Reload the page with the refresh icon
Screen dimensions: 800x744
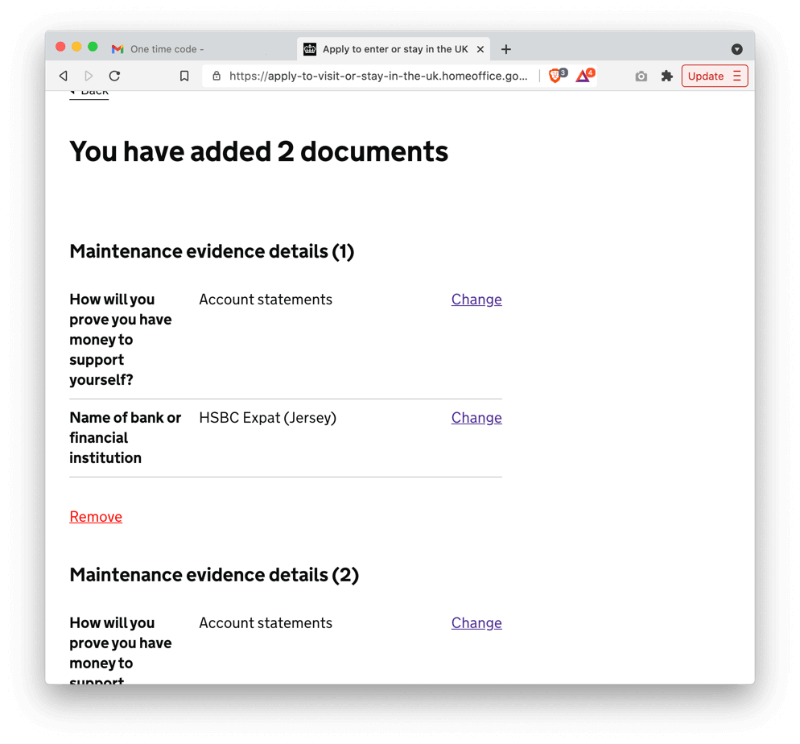coord(115,76)
